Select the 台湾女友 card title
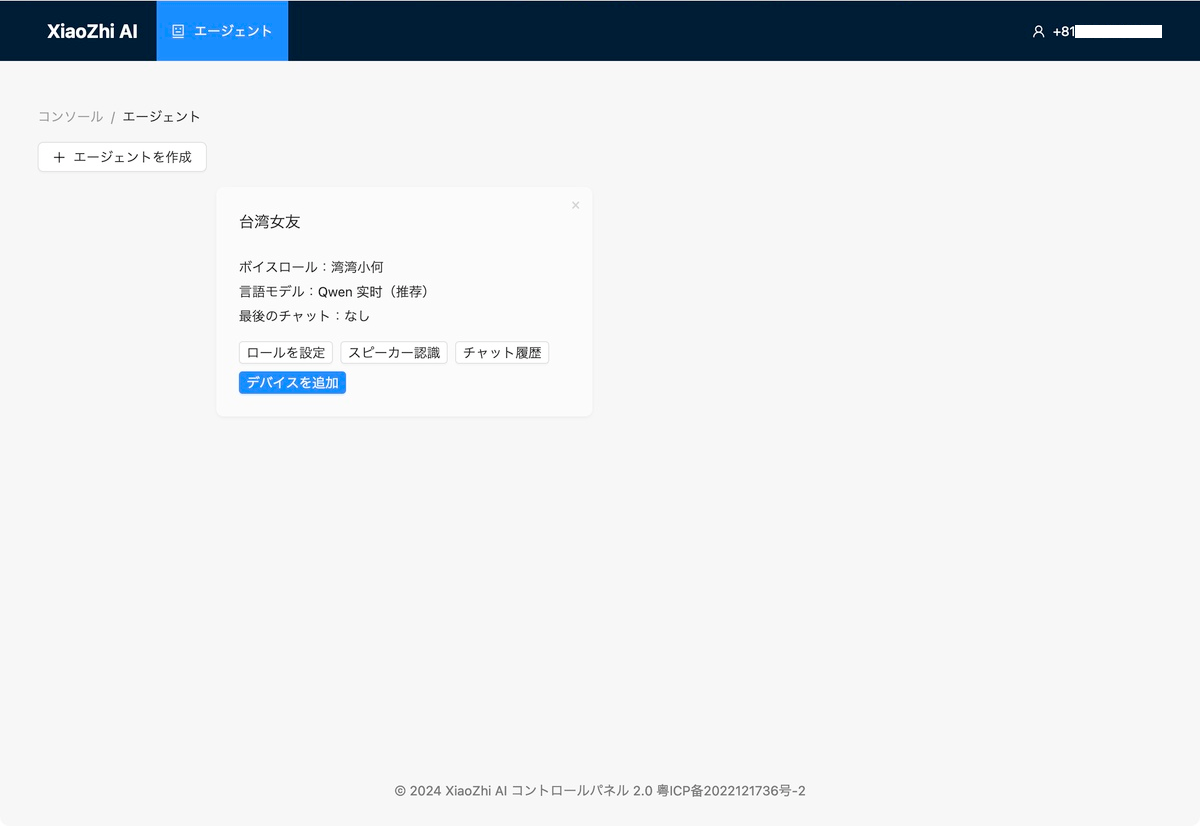 270,222
